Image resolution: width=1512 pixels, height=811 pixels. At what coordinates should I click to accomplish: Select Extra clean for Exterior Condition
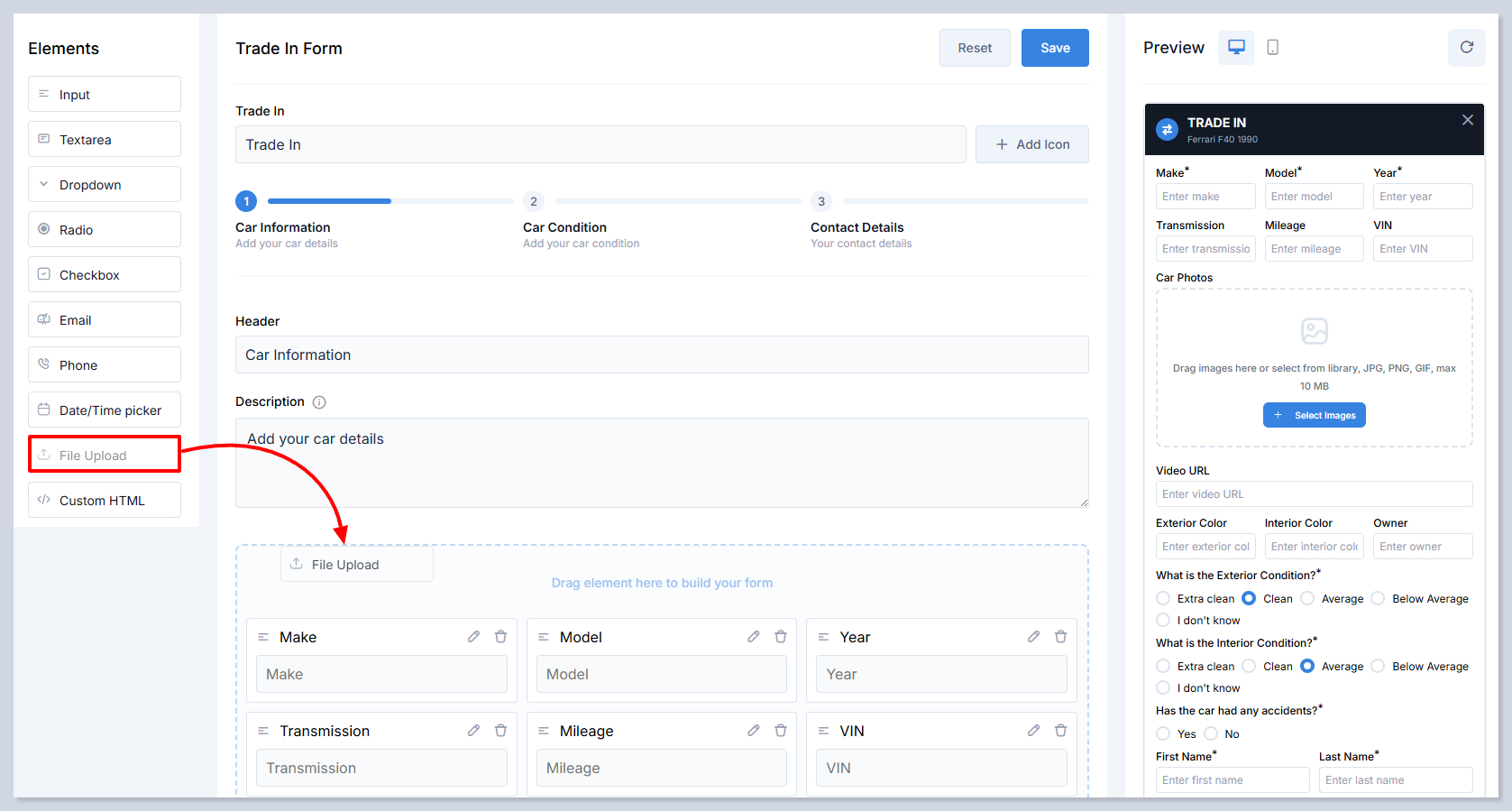[1163, 599]
